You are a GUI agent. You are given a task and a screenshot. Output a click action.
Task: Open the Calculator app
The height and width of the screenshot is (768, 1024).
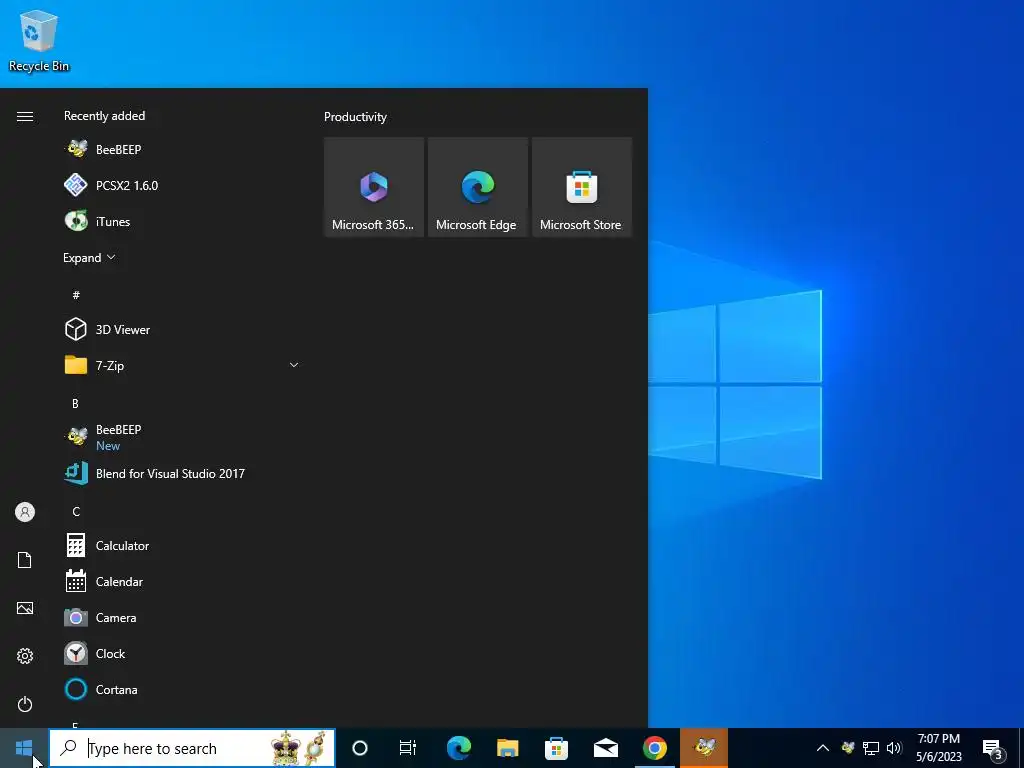click(x=182, y=545)
